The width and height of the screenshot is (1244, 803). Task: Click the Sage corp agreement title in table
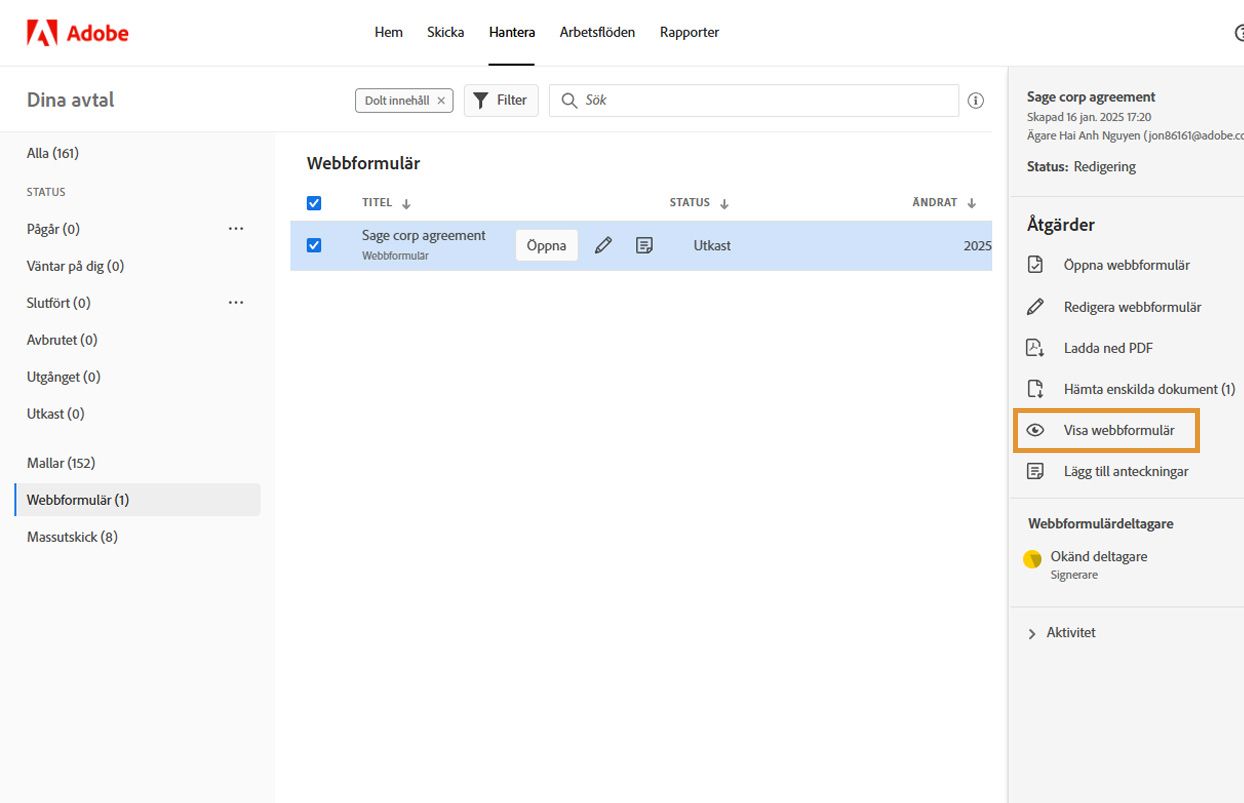424,236
